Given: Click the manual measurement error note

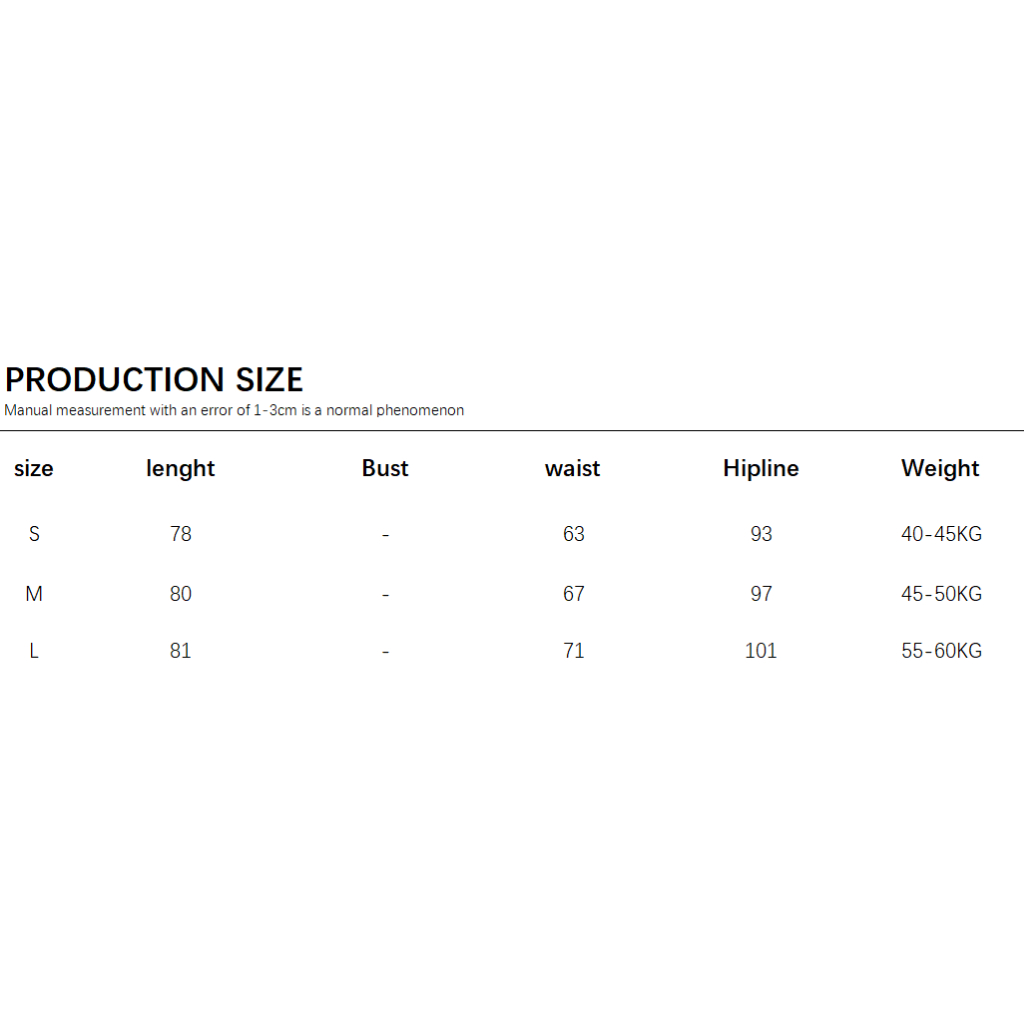Looking at the screenshot, I should point(234,410).
